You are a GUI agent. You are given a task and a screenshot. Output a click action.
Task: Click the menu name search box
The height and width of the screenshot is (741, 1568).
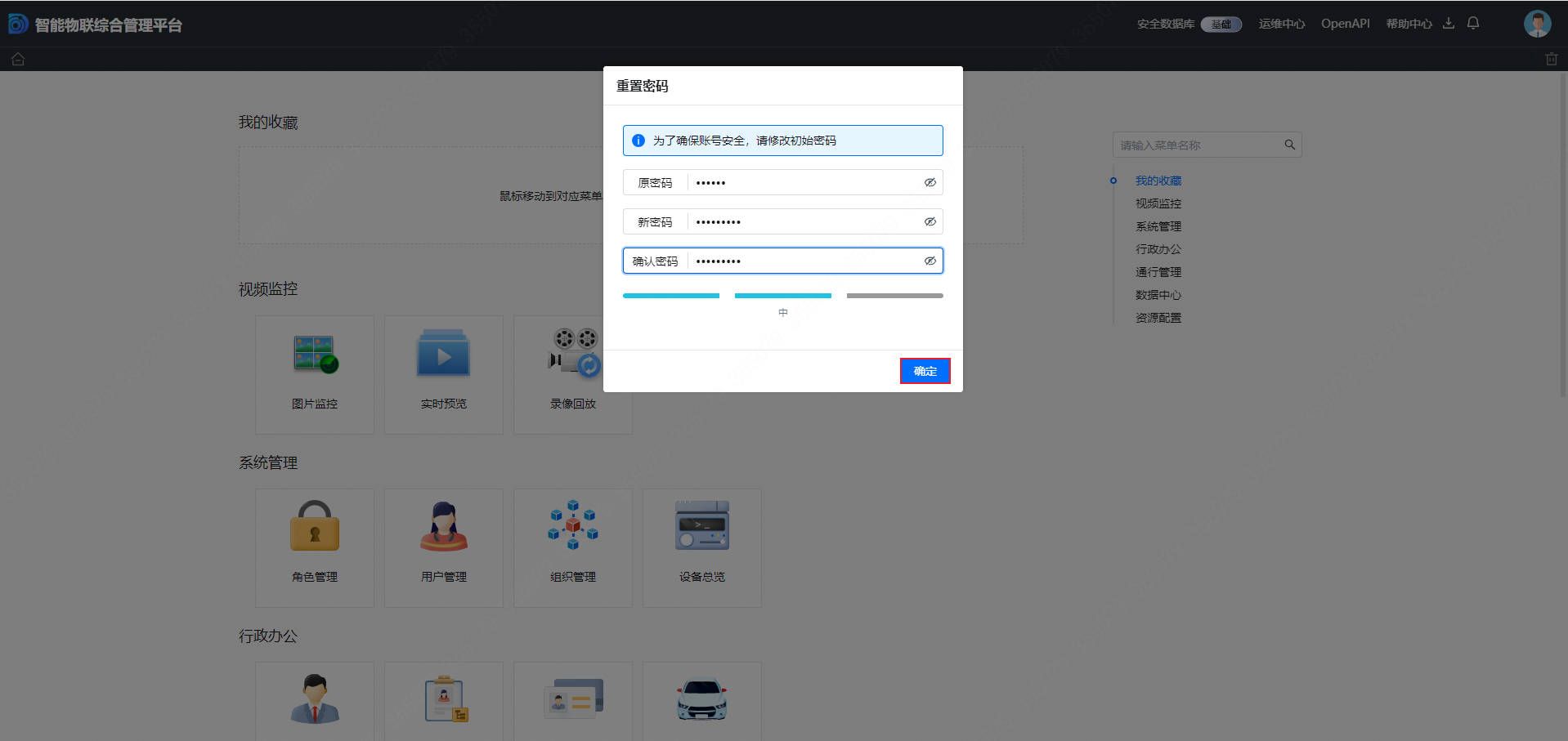click(x=1198, y=145)
